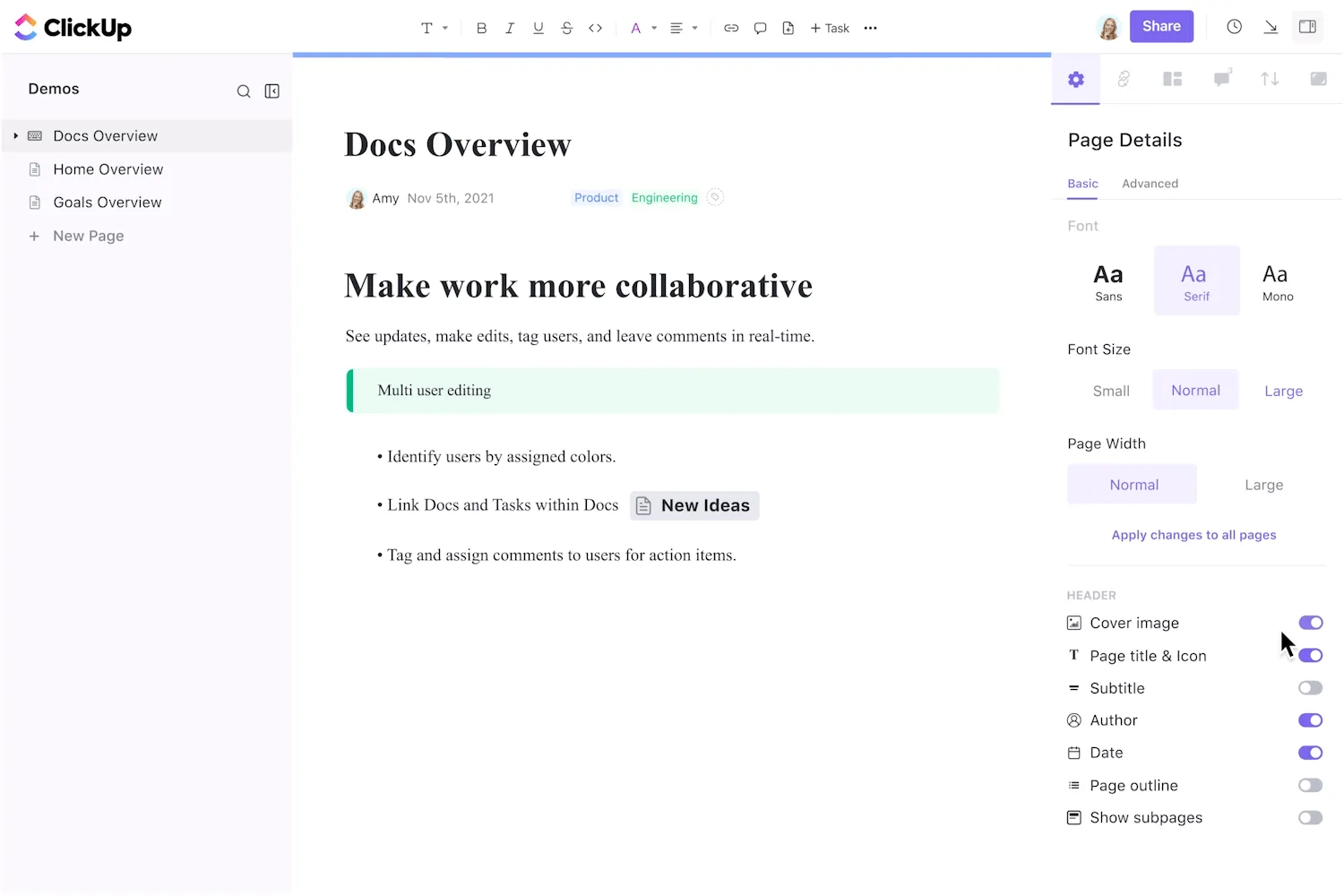Open the templates layout tab icon
This screenshot has height=896, width=1344.
[1173, 79]
